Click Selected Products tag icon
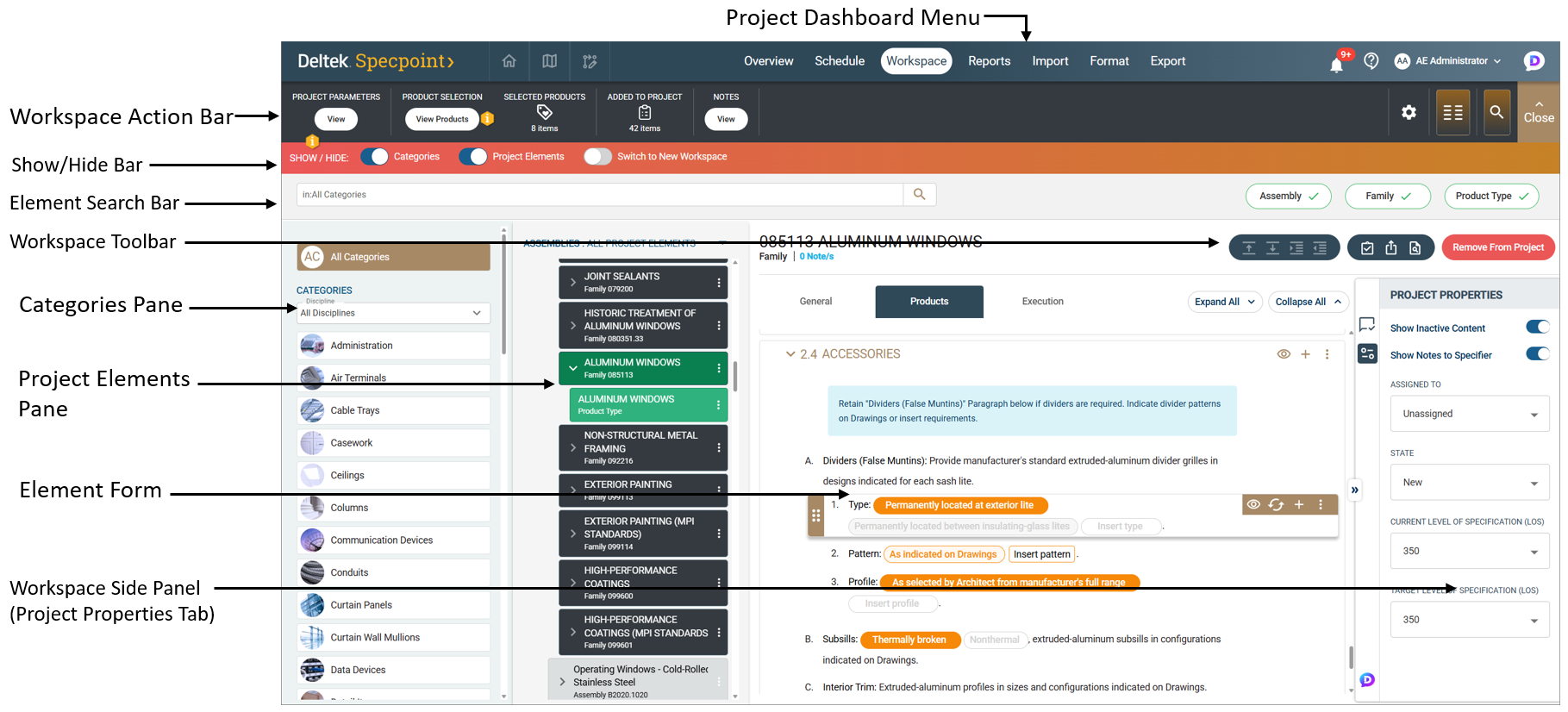This screenshot has width=1568, height=712. (x=544, y=113)
